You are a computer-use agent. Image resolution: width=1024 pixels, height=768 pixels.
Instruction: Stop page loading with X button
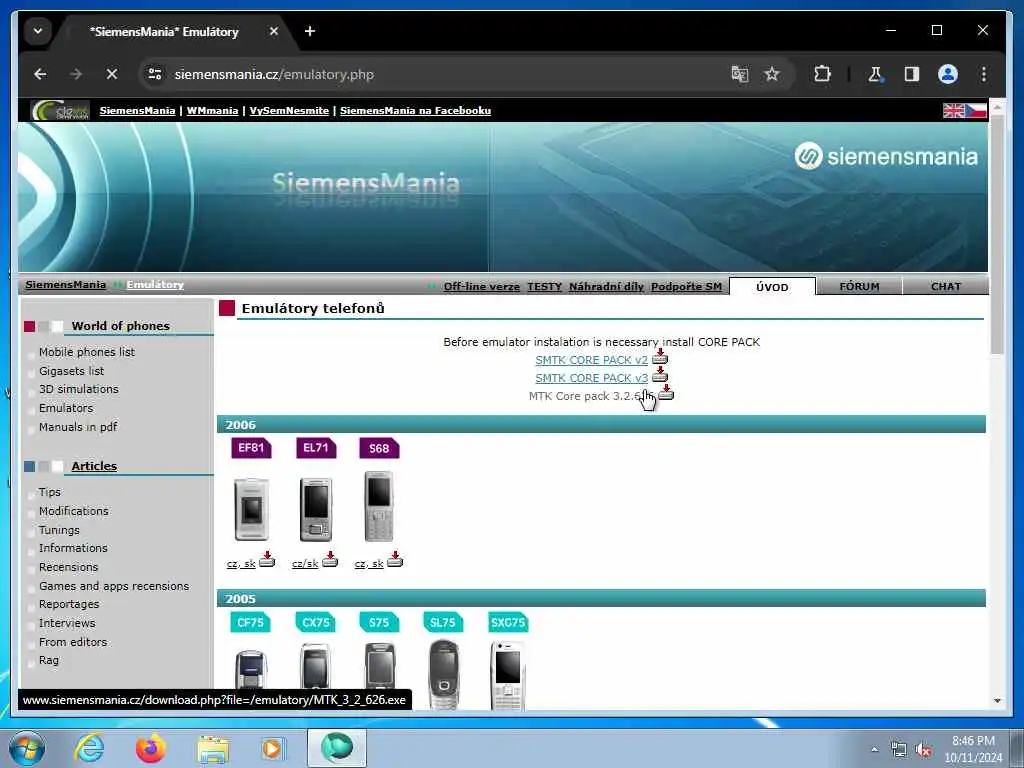pos(112,74)
